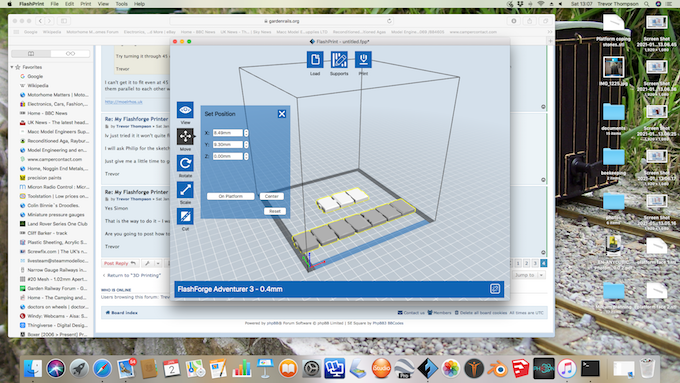Adjust the Z position stepper arrows
Screen dimensions: 680x383
(x=246, y=156)
